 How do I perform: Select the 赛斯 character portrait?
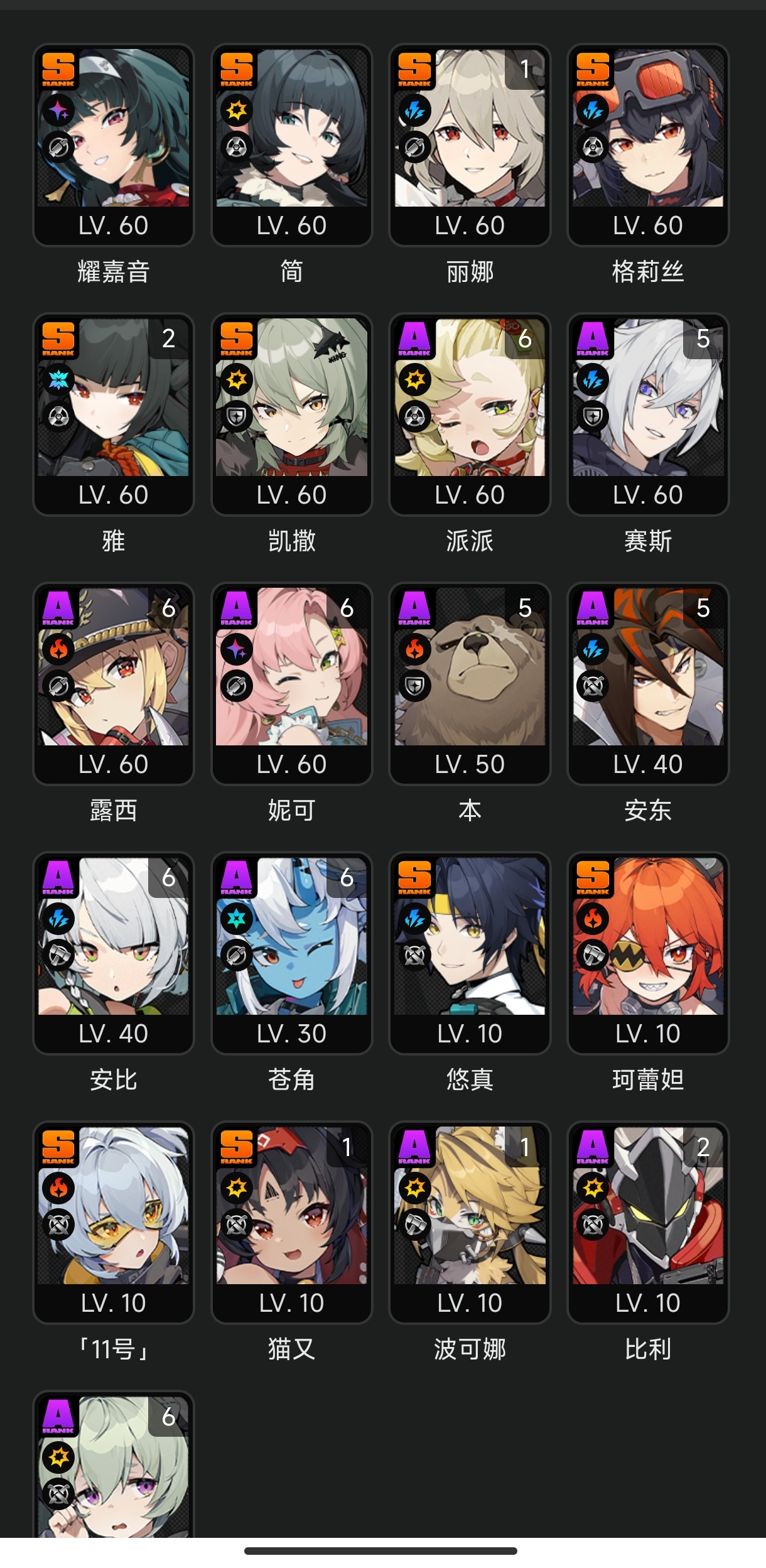pos(648,397)
